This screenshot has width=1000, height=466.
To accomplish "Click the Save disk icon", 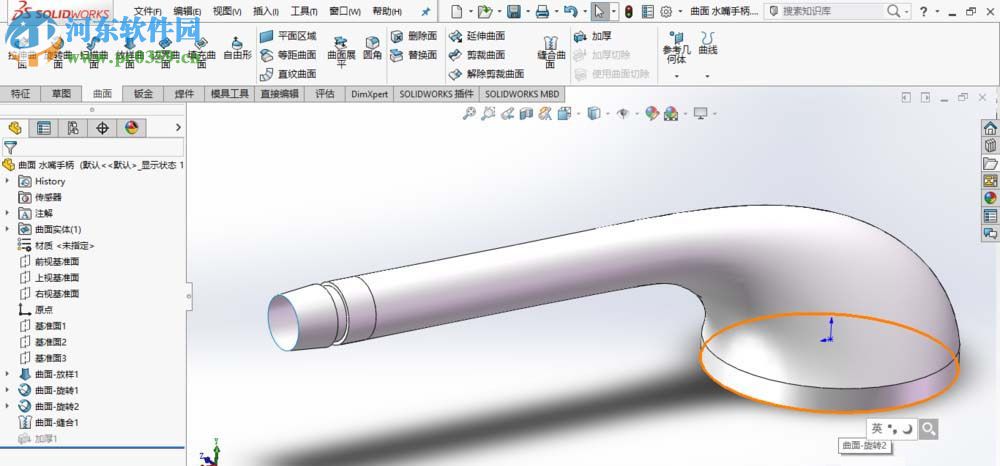I will click(513, 11).
